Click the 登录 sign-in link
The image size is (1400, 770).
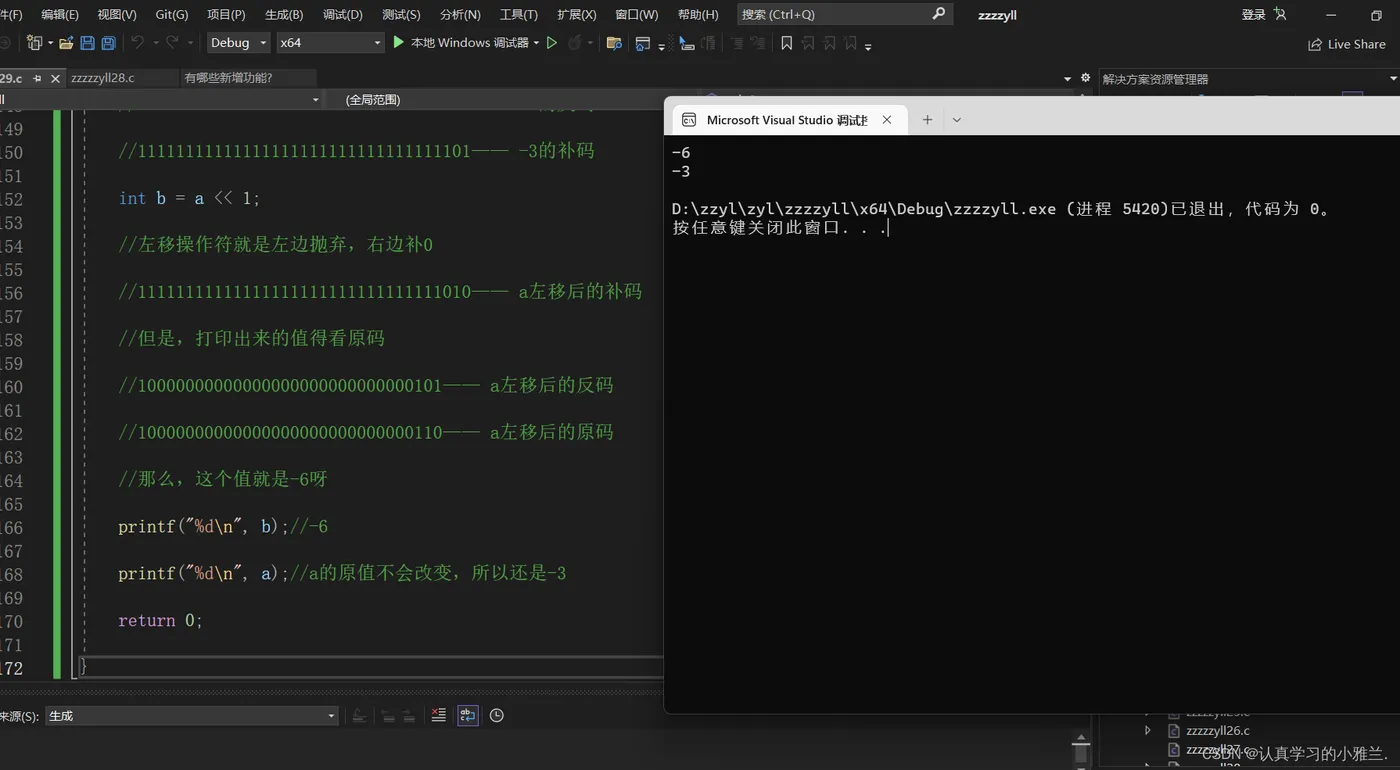[x=1253, y=14]
